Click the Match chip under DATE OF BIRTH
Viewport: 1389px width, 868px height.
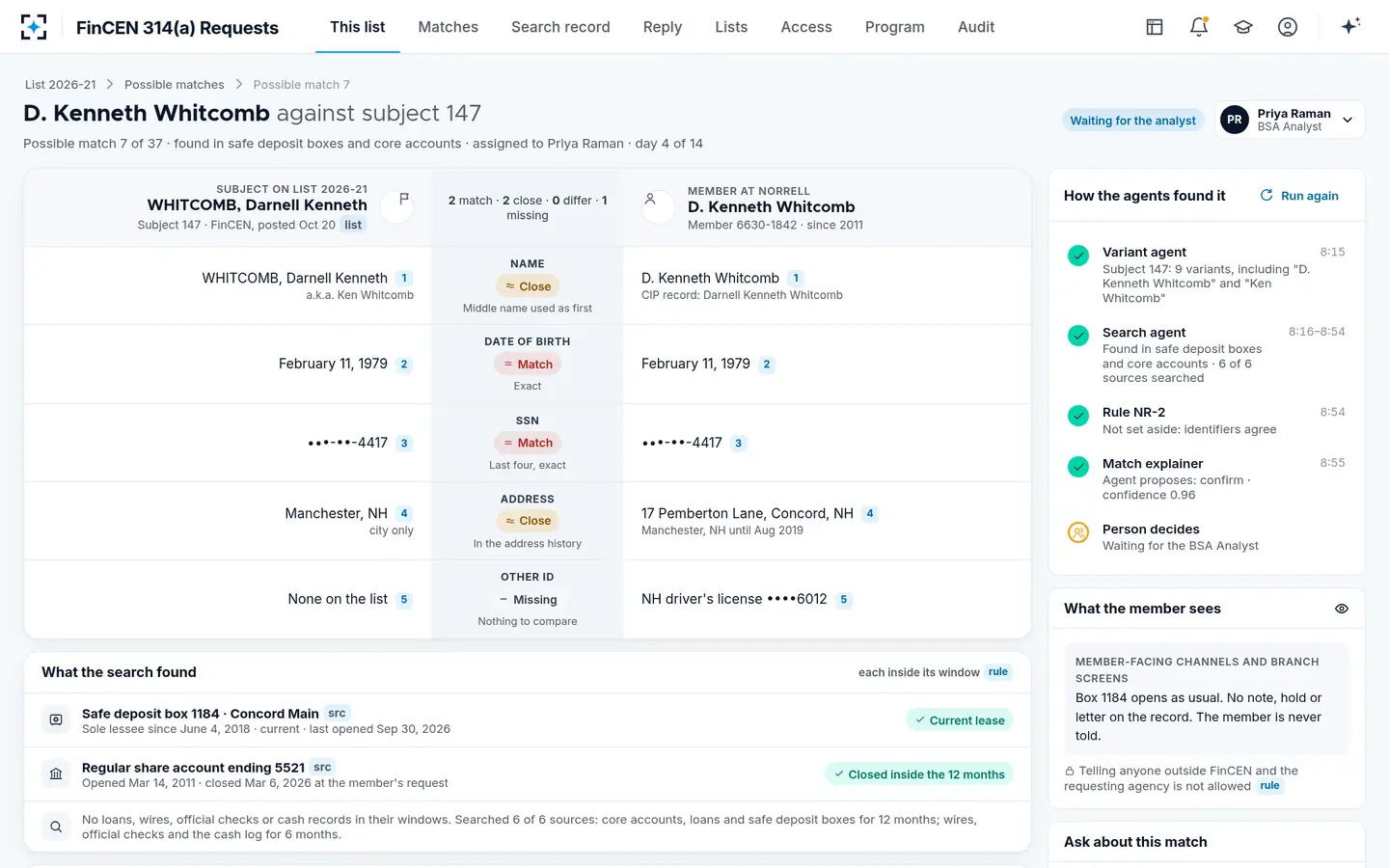[528, 365]
